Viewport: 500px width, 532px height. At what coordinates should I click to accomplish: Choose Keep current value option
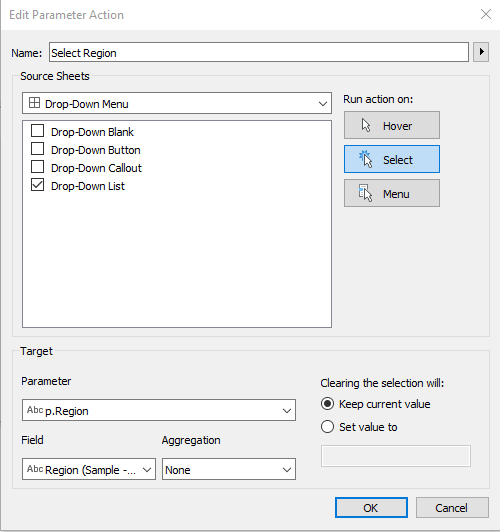(x=327, y=404)
